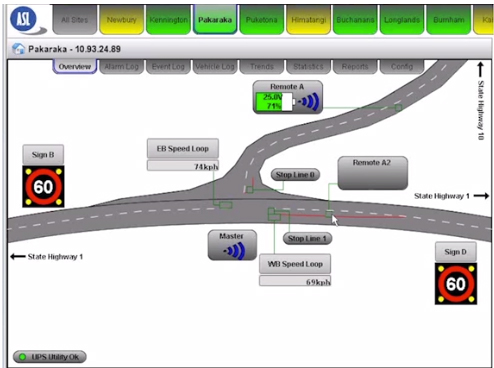Image resolution: width=494 pixels, height=368 pixels.
Task: Click the ASL logo icon
Action: point(27,20)
